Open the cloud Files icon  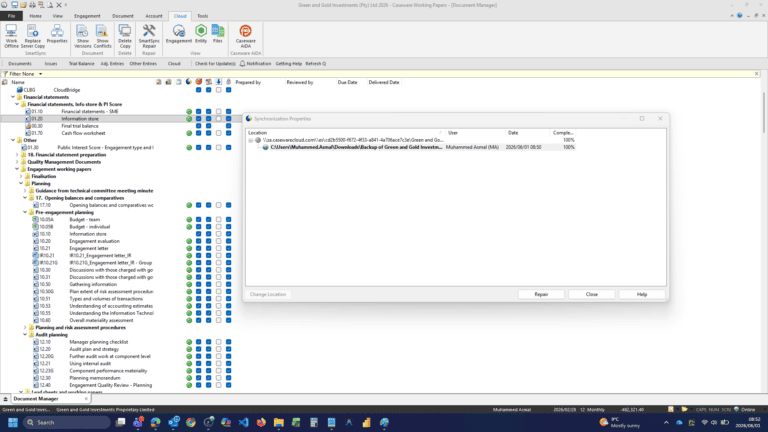(217, 34)
